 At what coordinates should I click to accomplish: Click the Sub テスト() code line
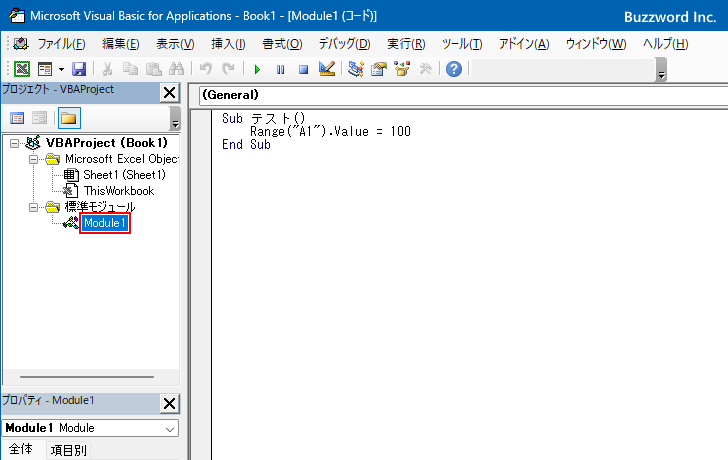click(x=263, y=119)
